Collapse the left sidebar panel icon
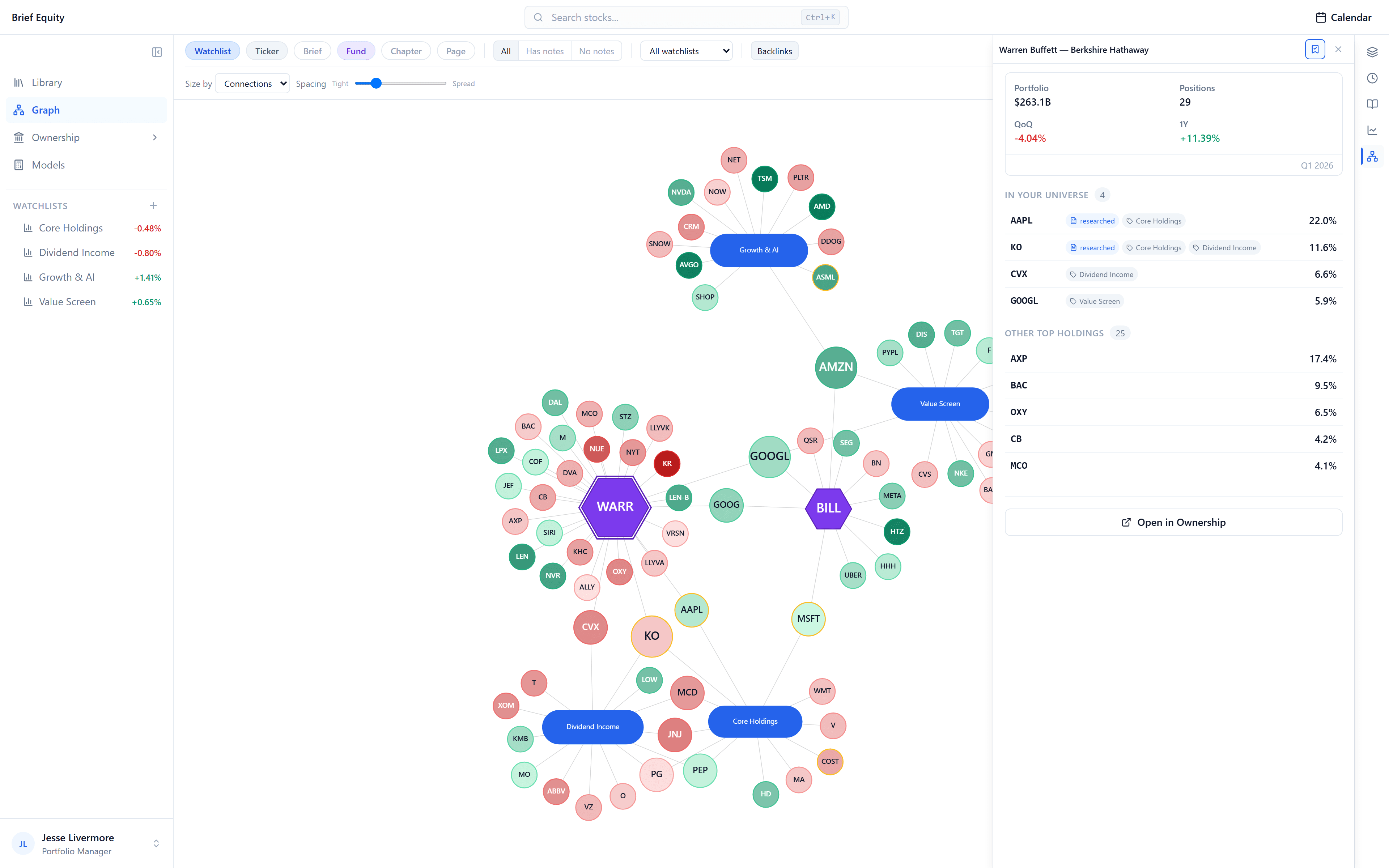The height and width of the screenshot is (868, 1389). 157,52
